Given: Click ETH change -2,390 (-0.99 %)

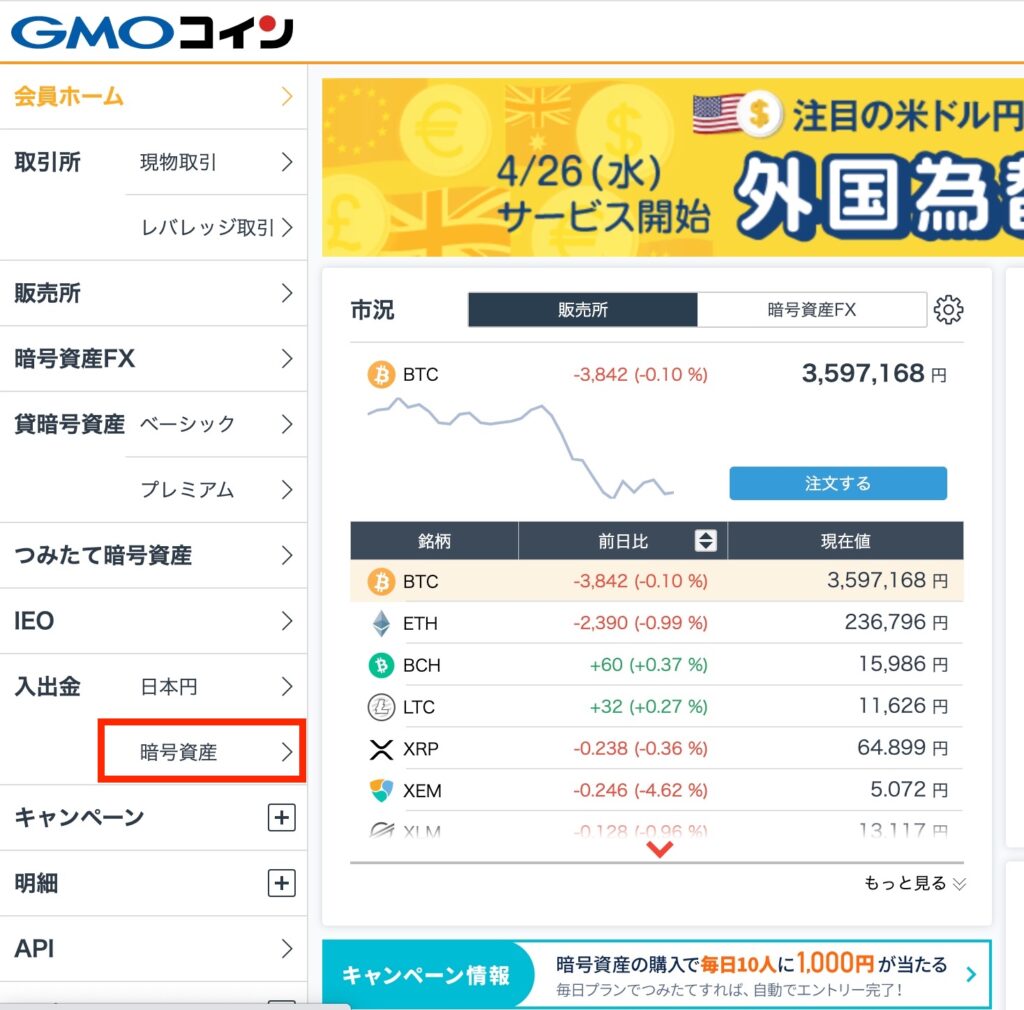Looking at the screenshot, I should (x=641, y=623).
